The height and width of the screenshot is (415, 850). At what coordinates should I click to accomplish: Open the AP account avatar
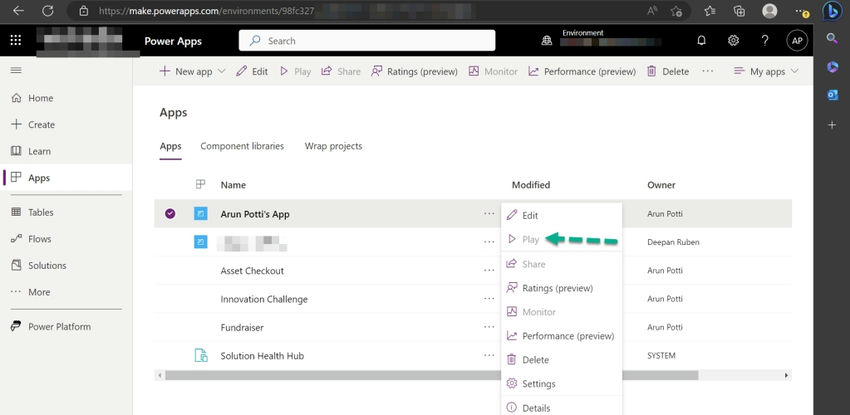pos(797,41)
